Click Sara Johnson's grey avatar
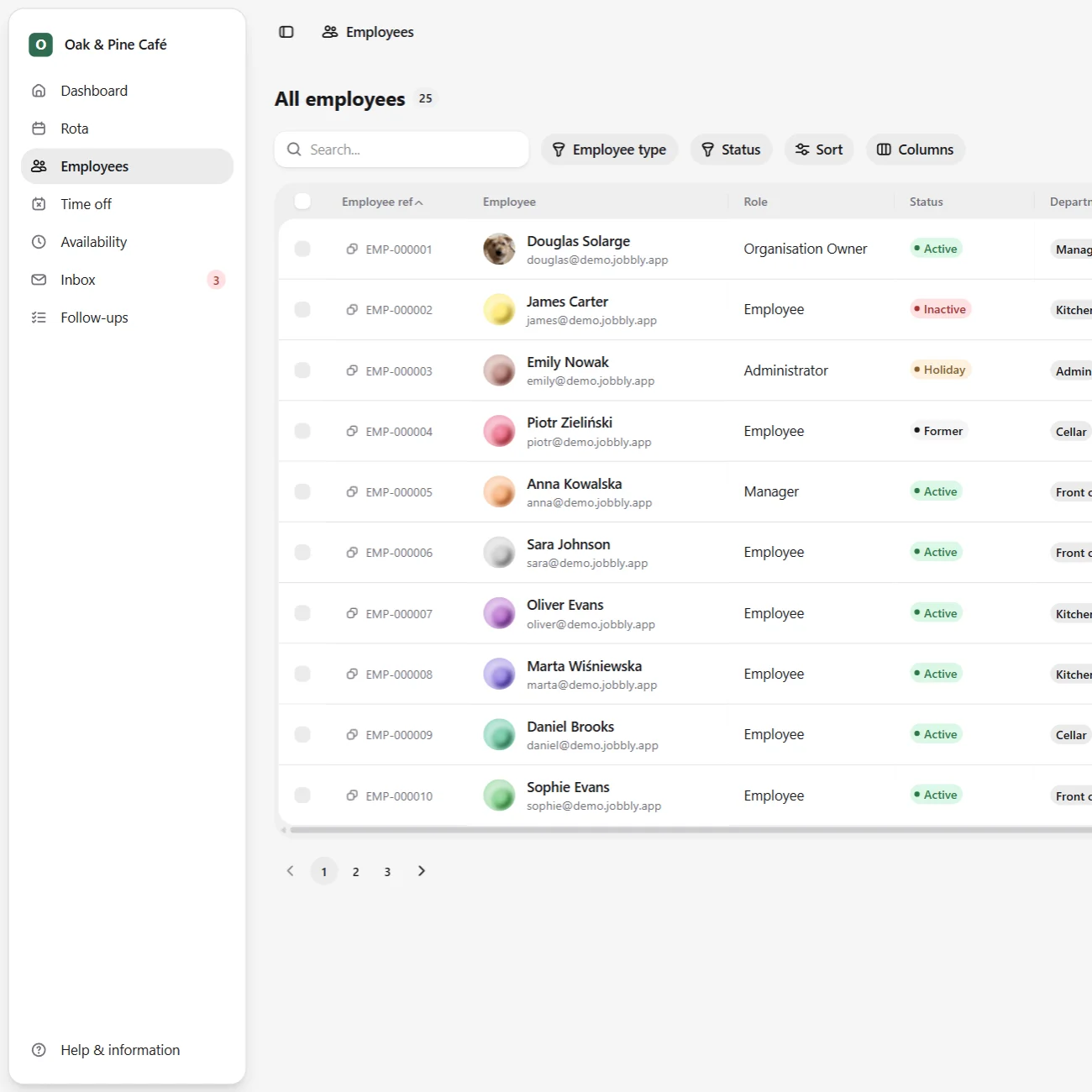Screen dimensions: 1092x1092 pyautogui.click(x=499, y=552)
